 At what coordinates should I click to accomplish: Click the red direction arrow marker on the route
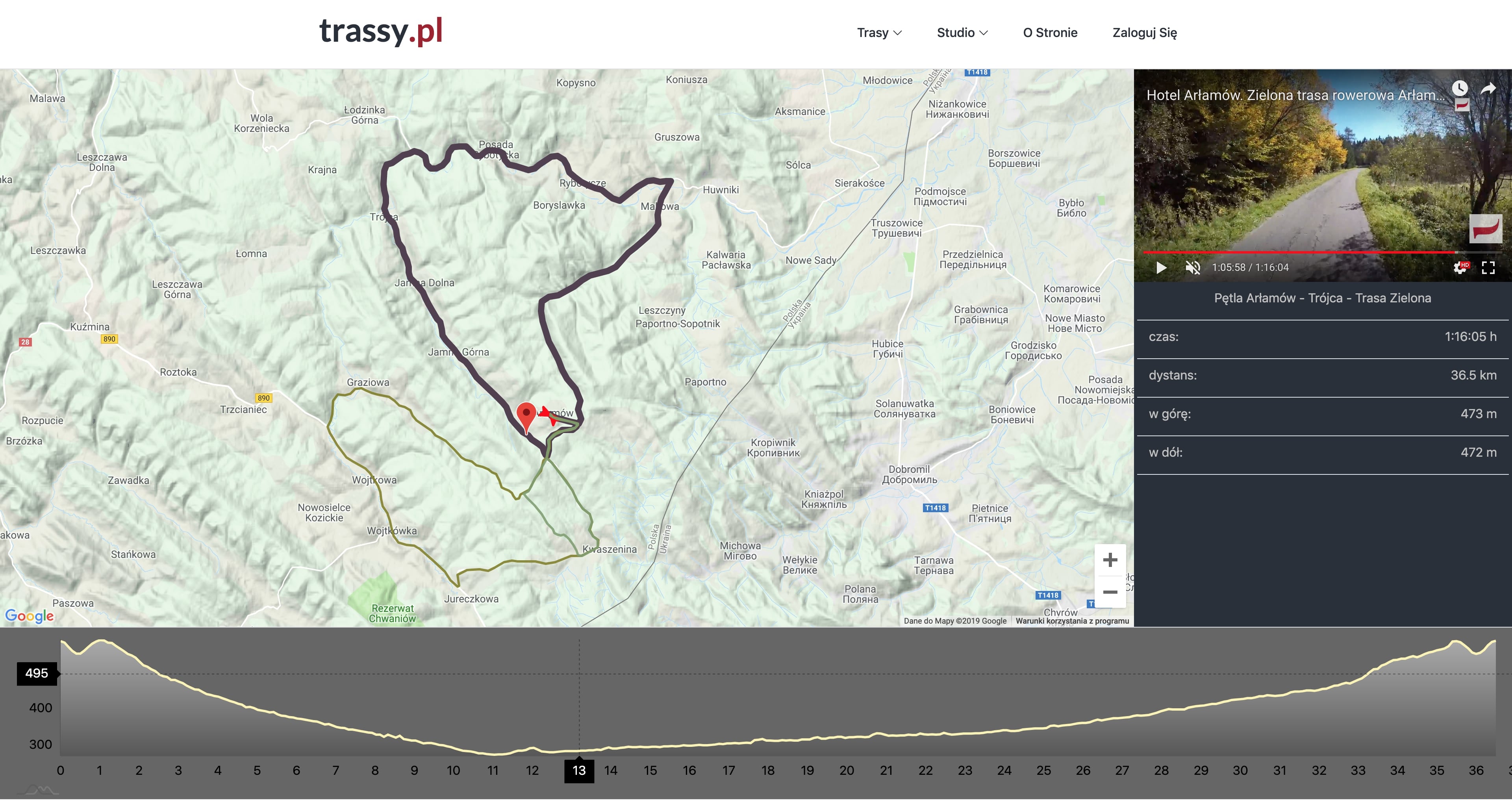[548, 415]
